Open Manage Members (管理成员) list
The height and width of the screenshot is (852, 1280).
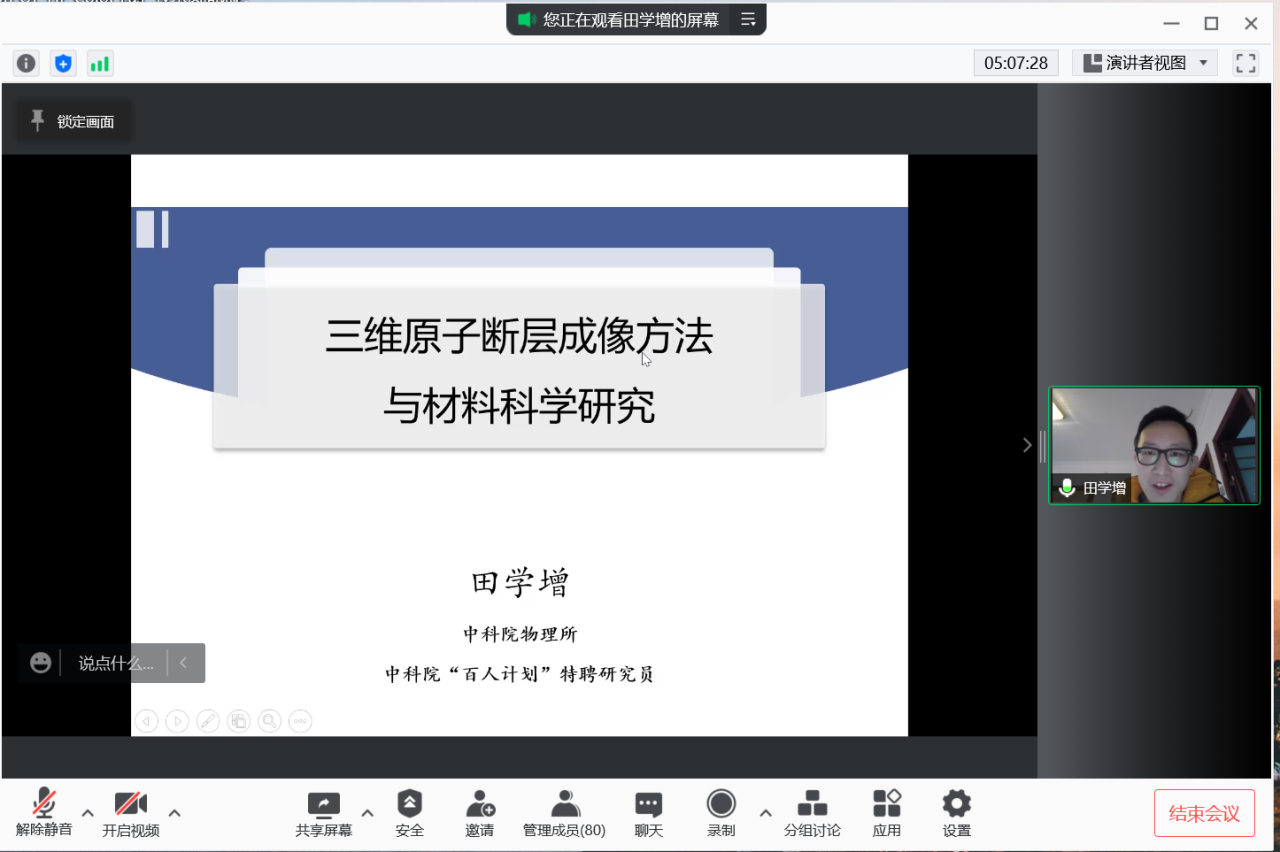pyautogui.click(x=564, y=812)
